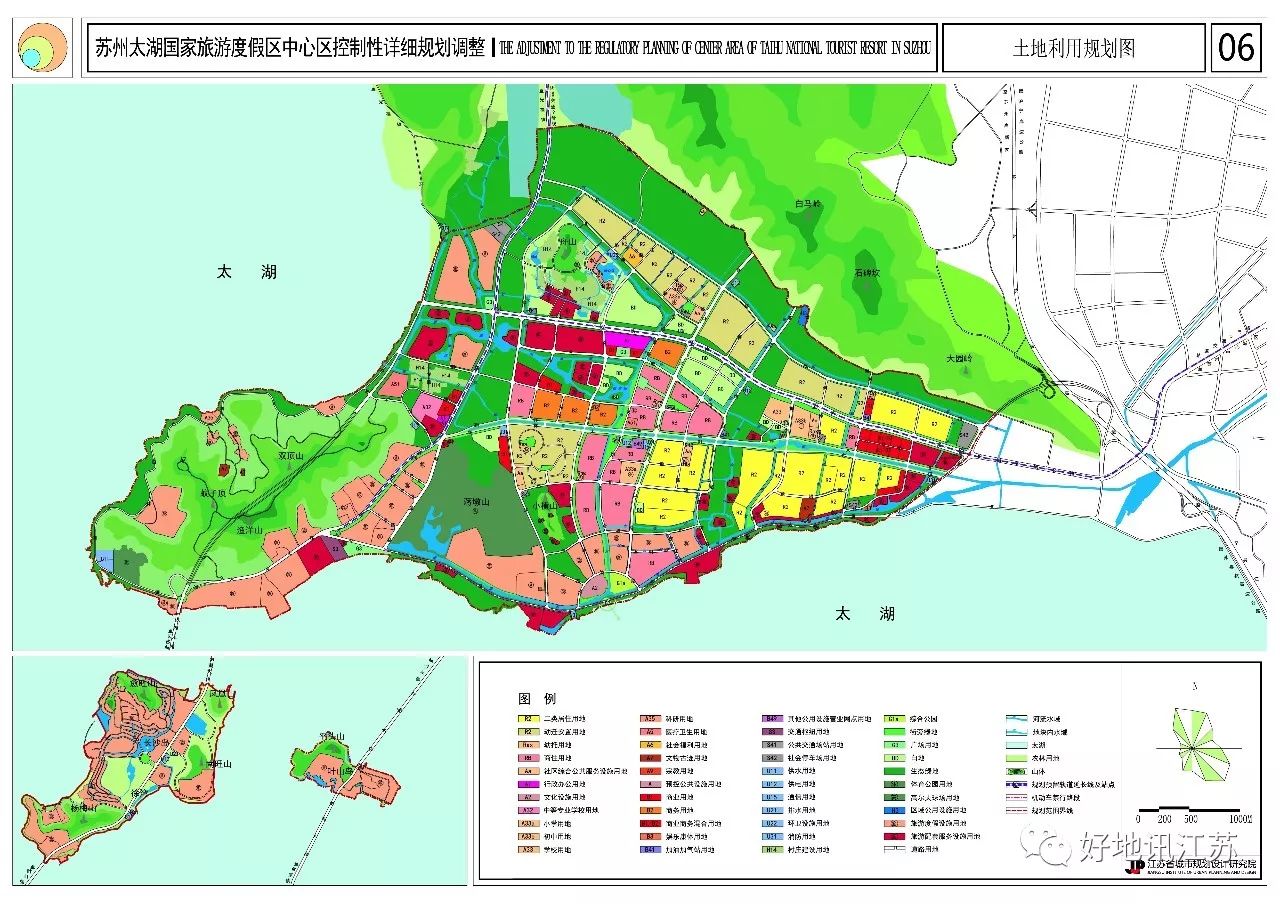Click the G1a 综合公园 legend swatch
Screen dimensions: 1280x904
(894, 719)
